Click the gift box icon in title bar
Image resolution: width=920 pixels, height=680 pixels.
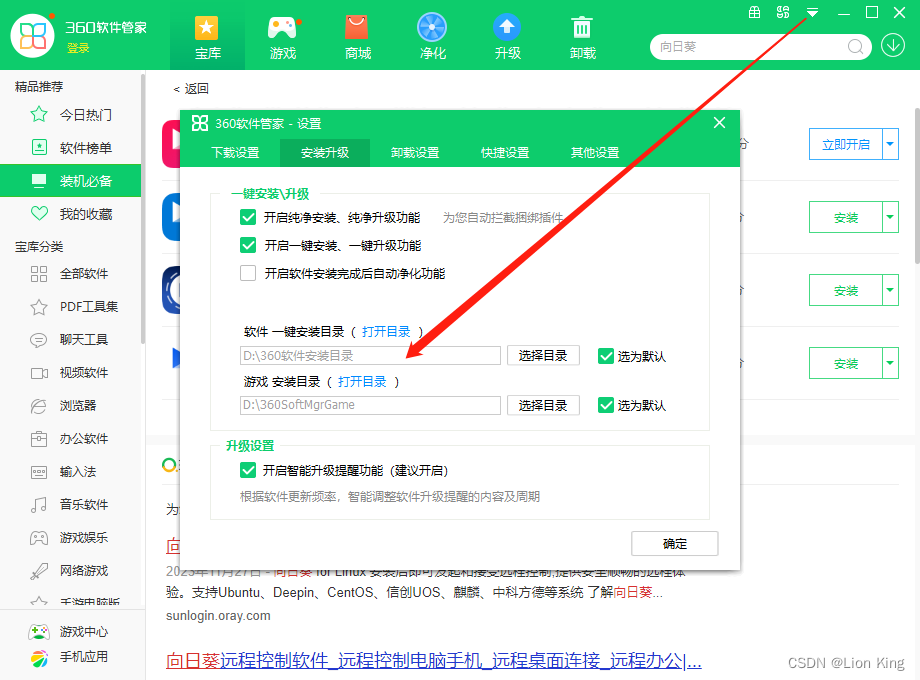click(x=755, y=12)
